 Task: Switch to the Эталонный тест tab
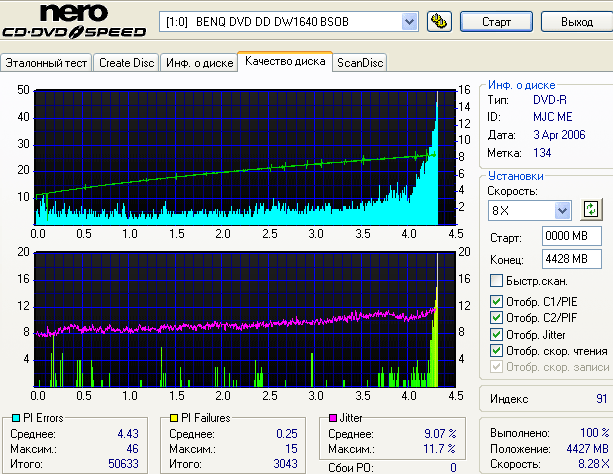(x=46, y=63)
